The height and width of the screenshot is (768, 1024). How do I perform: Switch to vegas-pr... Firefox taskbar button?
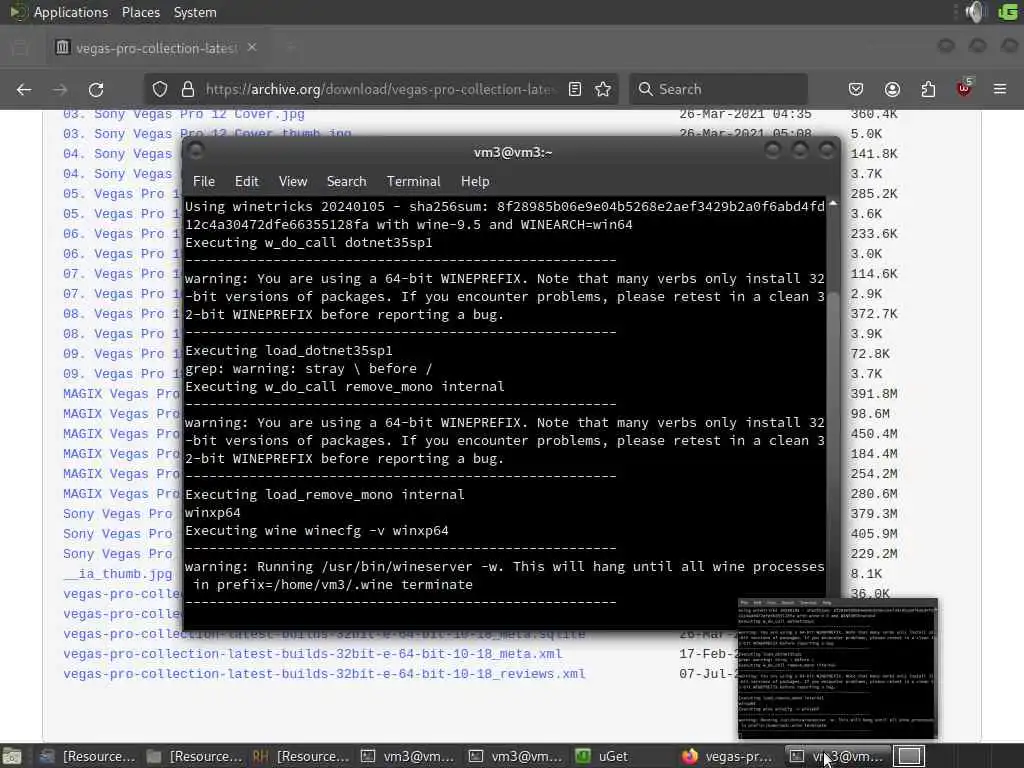pyautogui.click(x=726, y=756)
